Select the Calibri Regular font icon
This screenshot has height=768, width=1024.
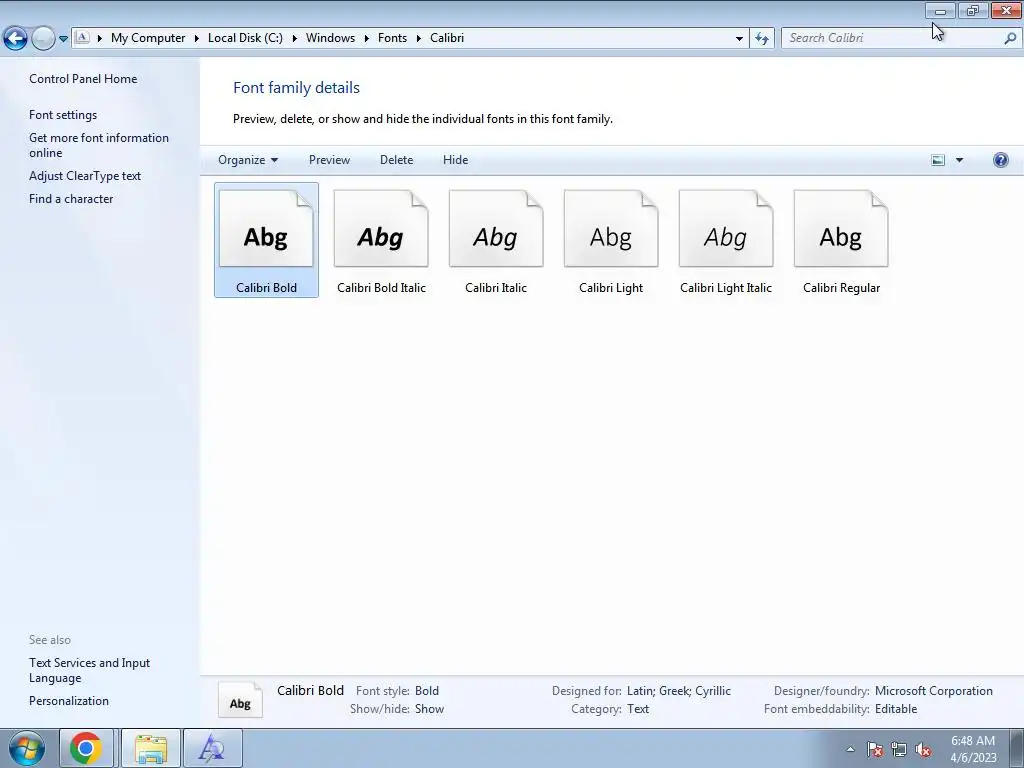click(x=841, y=240)
